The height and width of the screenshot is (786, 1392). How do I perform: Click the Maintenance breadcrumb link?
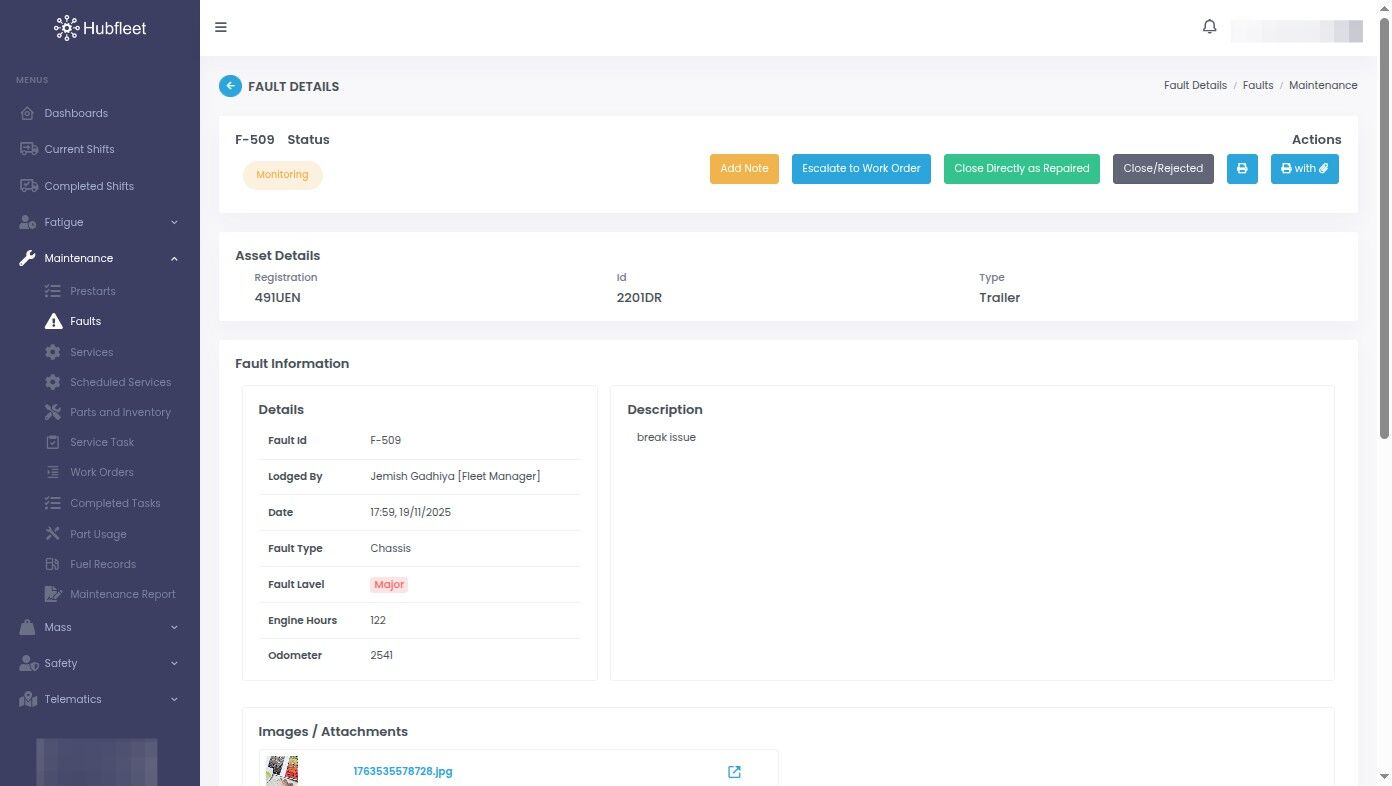click(x=1323, y=85)
